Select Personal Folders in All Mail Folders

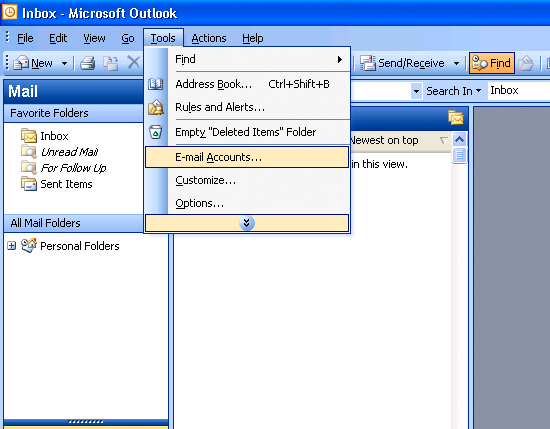point(80,246)
